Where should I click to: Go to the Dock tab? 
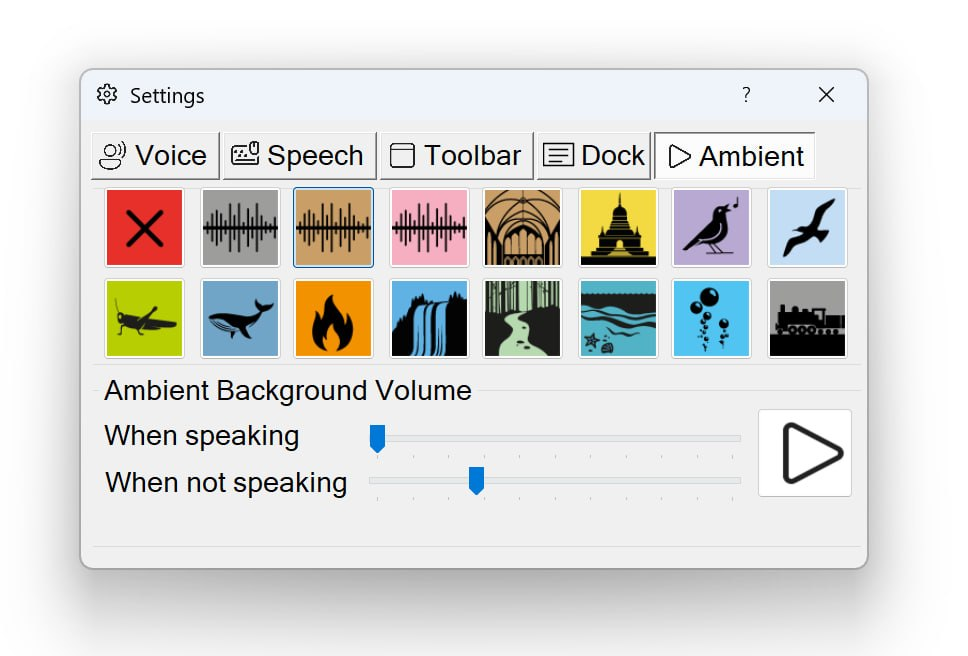[594, 156]
